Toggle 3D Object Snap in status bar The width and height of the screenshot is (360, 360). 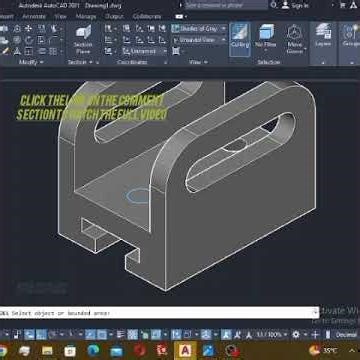[156, 334]
